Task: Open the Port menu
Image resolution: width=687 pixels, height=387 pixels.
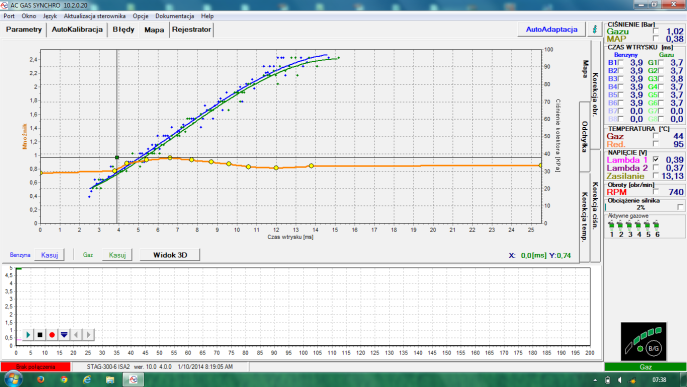Action: [x=9, y=16]
